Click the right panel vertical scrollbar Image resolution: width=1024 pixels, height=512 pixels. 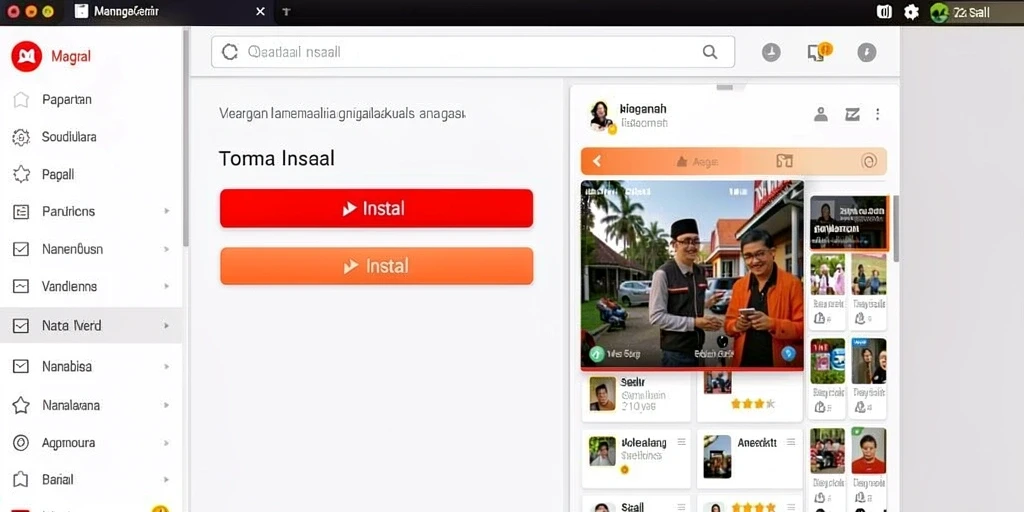(896, 229)
